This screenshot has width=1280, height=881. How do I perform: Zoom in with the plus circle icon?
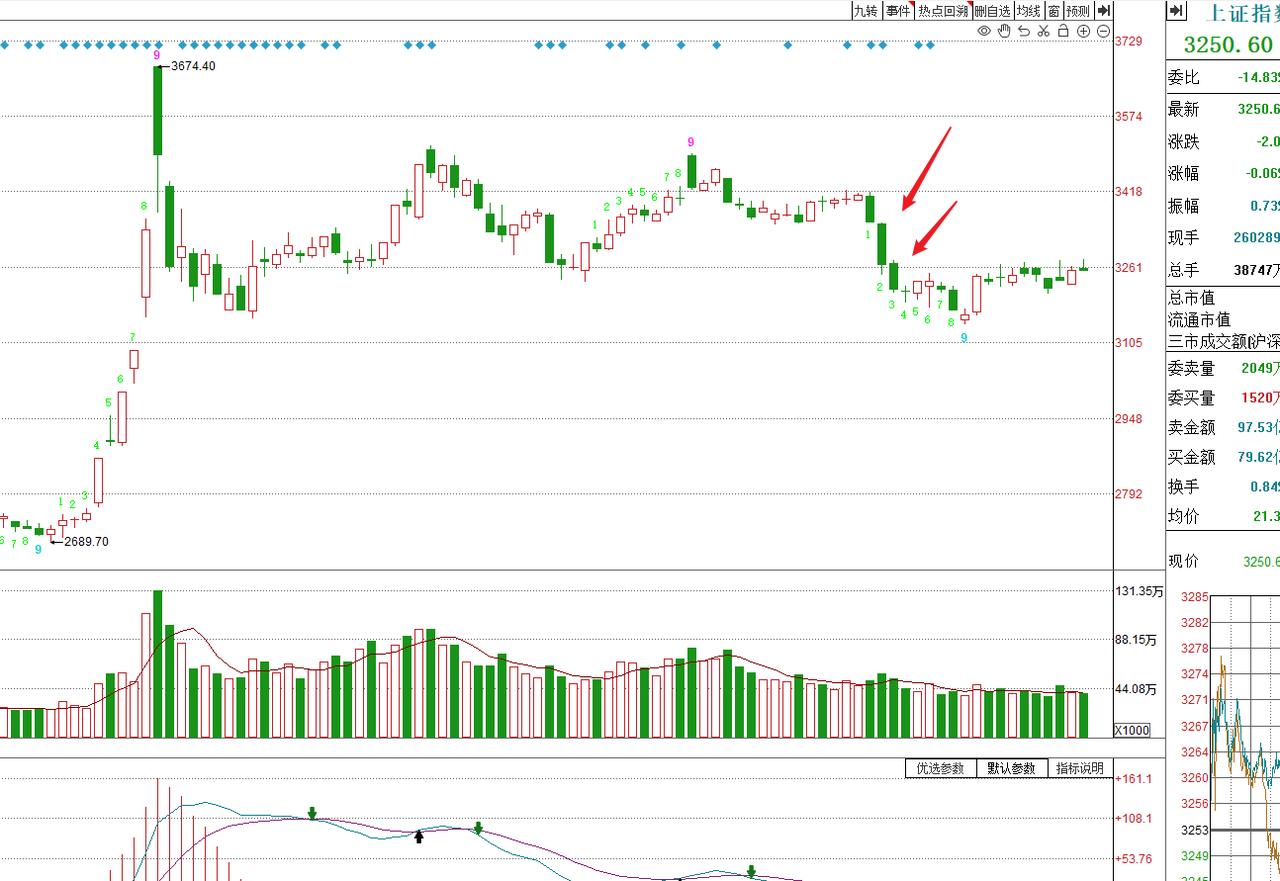coord(1083,31)
